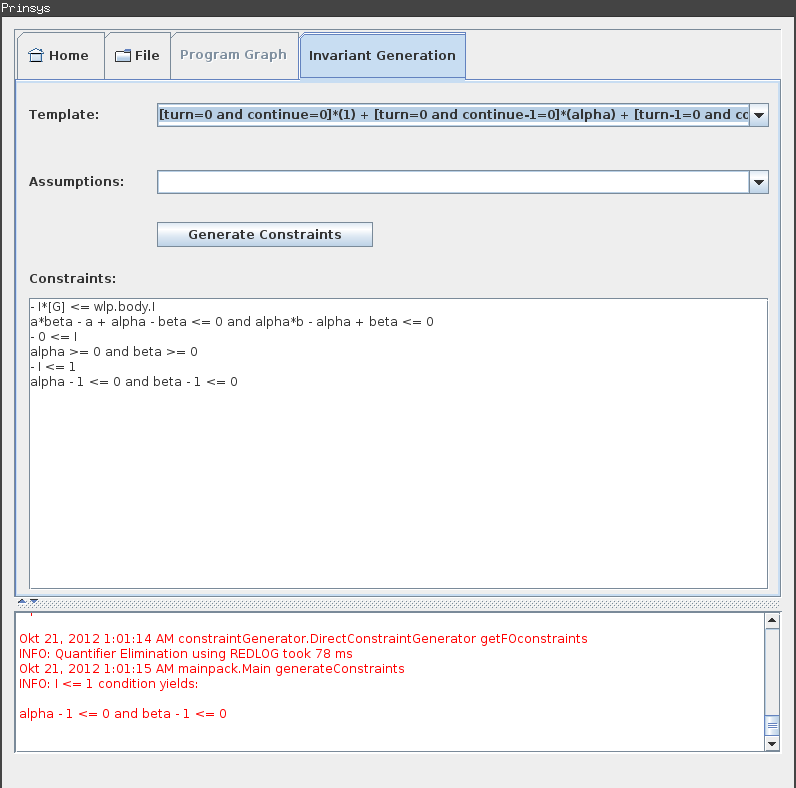Screen dimensions: 796x788
Task: Click log scrollbar down arrow
Action: pos(772,744)
